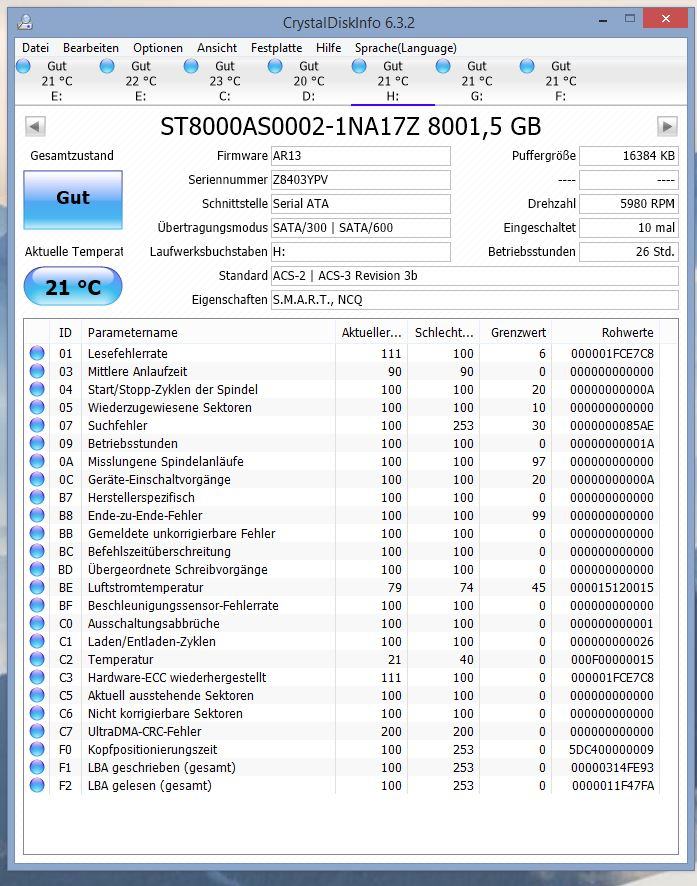Click status icon for Ende-zu-Ende-Fehler row
The width and height of the screenshot is (697, 886).
tap(37, 515)
